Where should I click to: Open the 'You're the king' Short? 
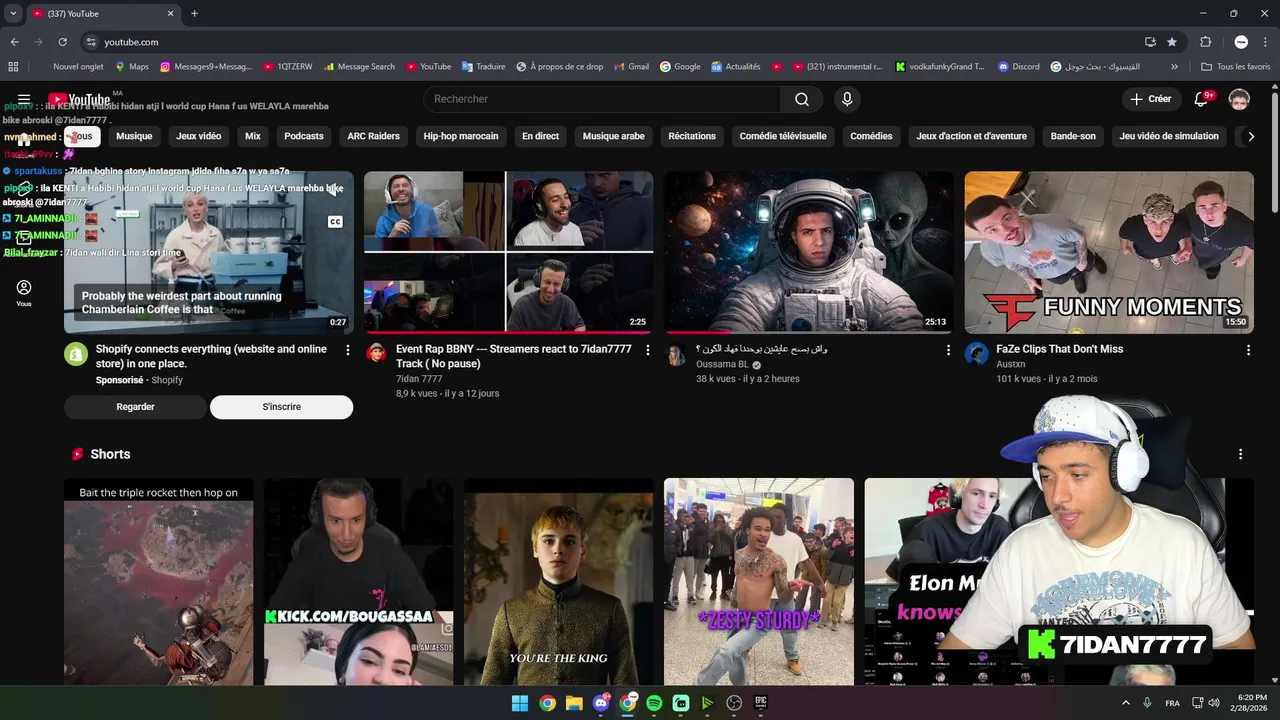click(558, 582)
